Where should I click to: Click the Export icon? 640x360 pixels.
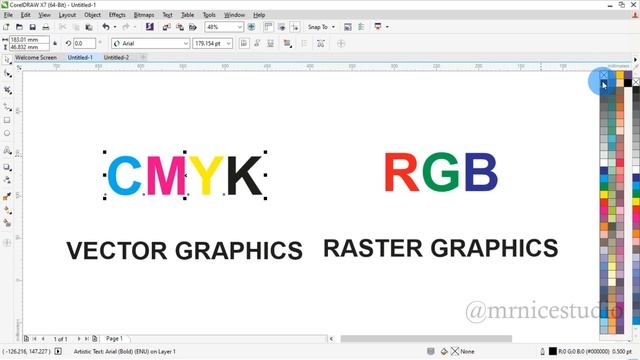(x=180, y=27)
